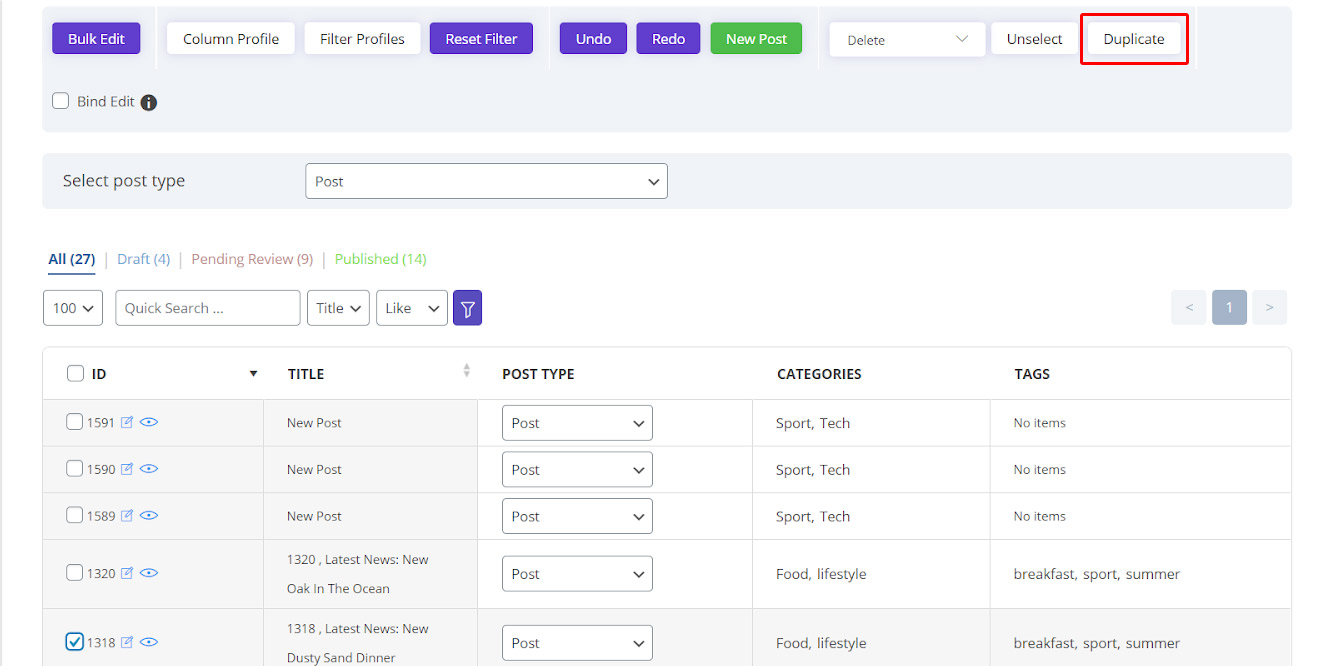1330x666 pixels.
Task: Filter by Published (14) tab
Action: 380,259
